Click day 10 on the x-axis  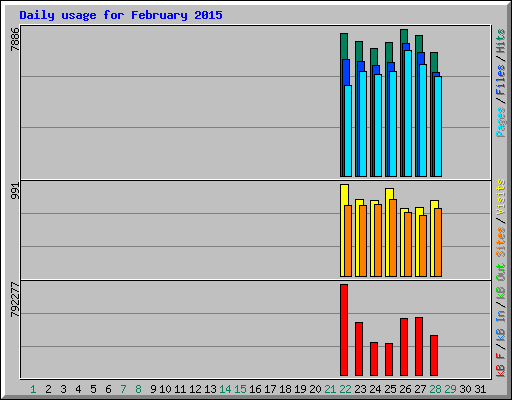(x=165, y=389)
